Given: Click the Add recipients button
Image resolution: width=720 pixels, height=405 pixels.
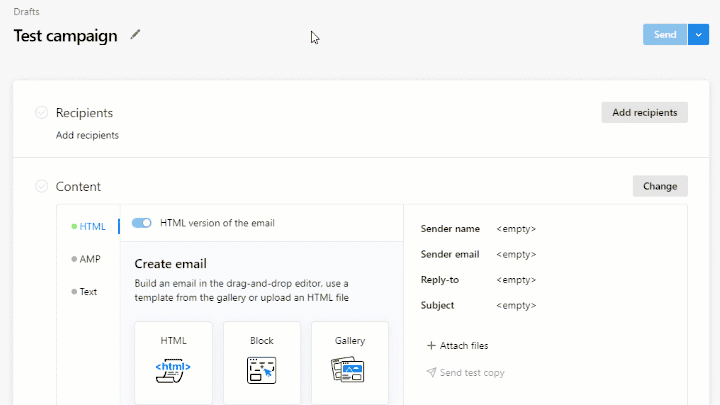Looking at the screenshot, I should tap(644, 113).
